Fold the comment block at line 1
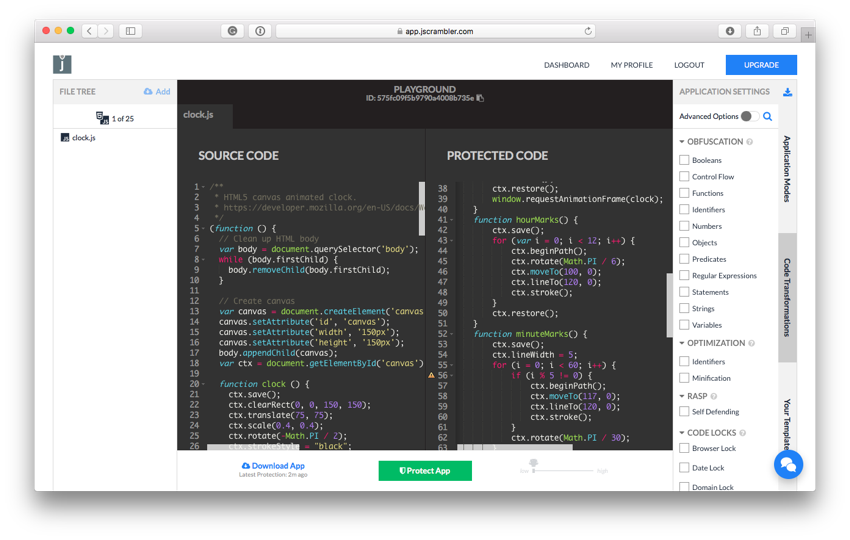850x540 pixels. tap(203, 187)
